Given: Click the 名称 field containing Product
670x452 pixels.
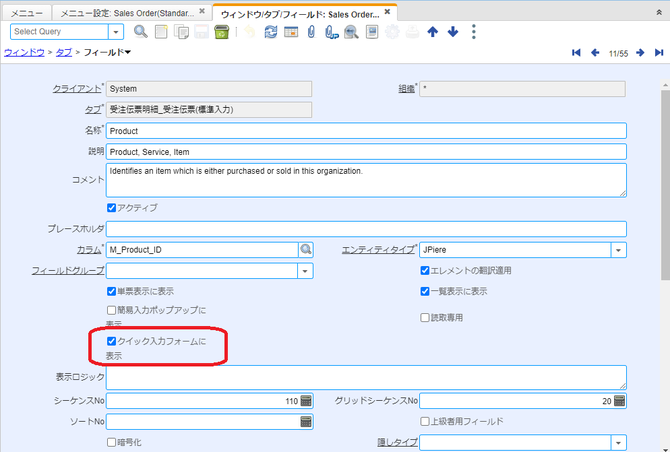Looking at the screenshot, I should pos(366,131).
